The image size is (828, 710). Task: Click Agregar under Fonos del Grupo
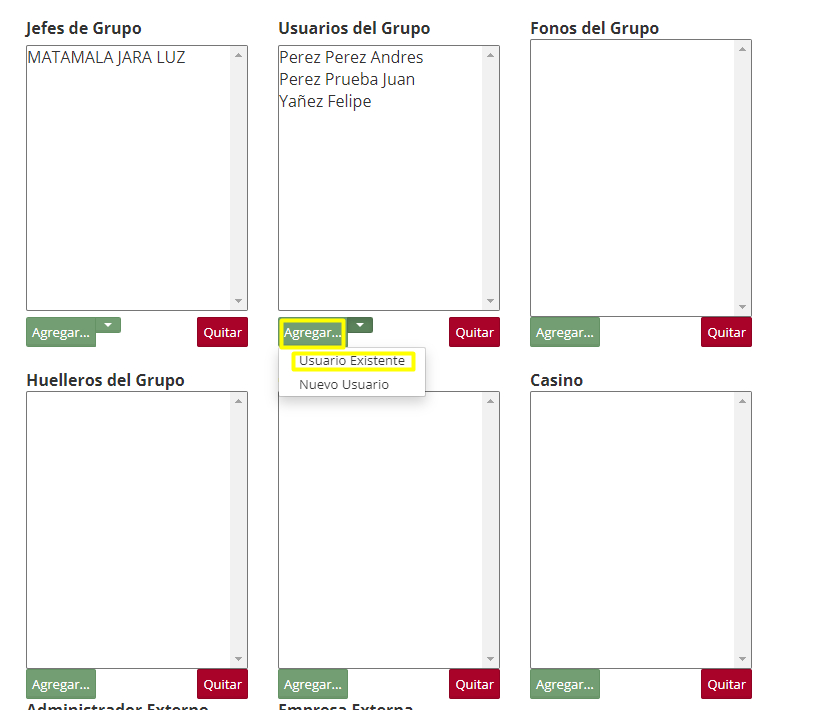[x=565, y=333]
